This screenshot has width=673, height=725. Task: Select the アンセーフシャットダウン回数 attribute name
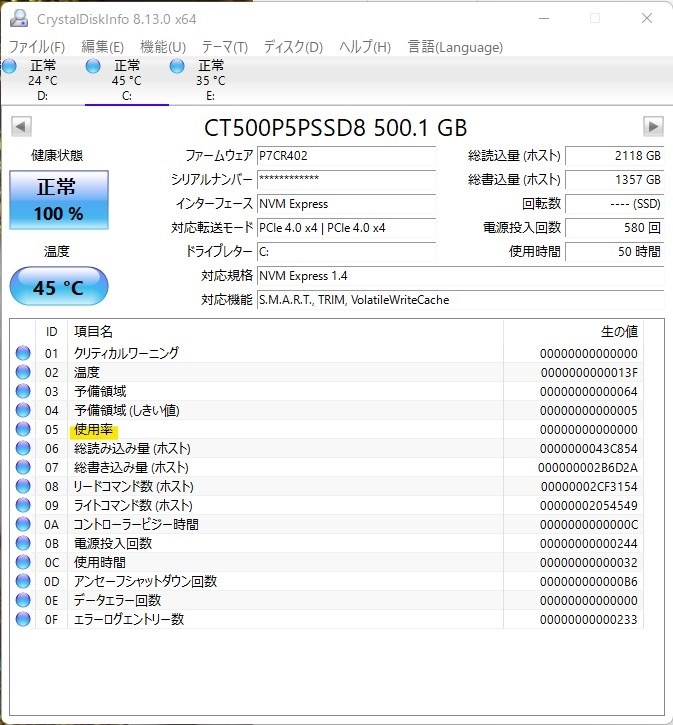click(145, 581)
